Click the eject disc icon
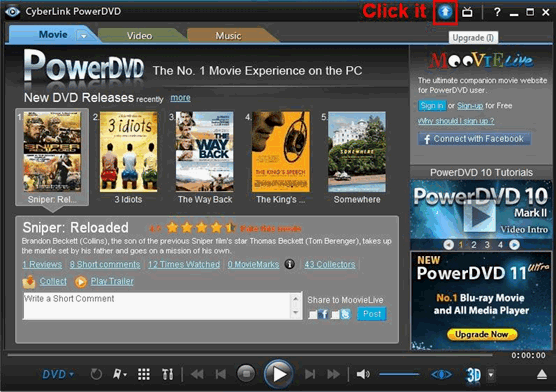This screenshot has width=556, height=392. [x=541, y=374]
